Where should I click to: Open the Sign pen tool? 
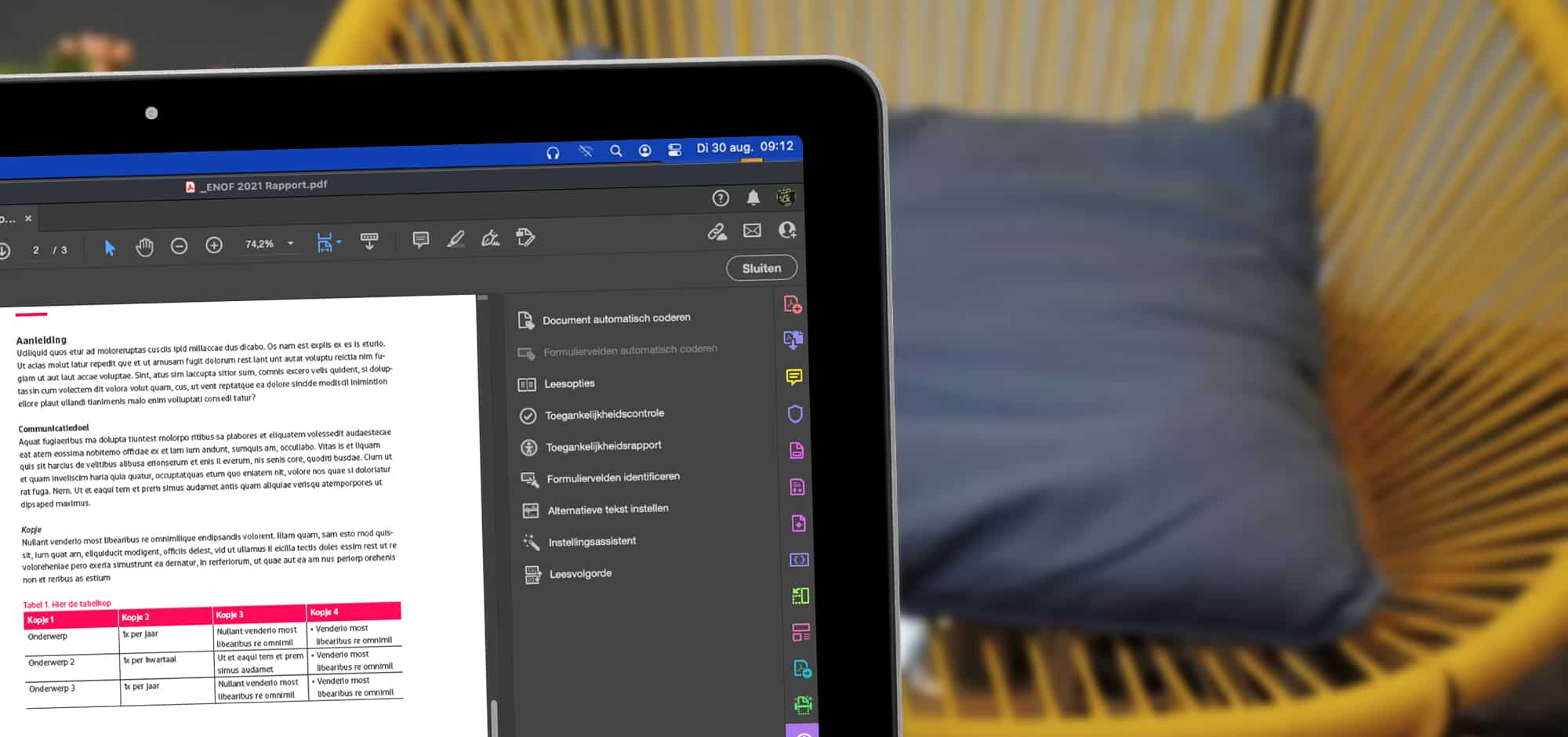click(491, 238)
